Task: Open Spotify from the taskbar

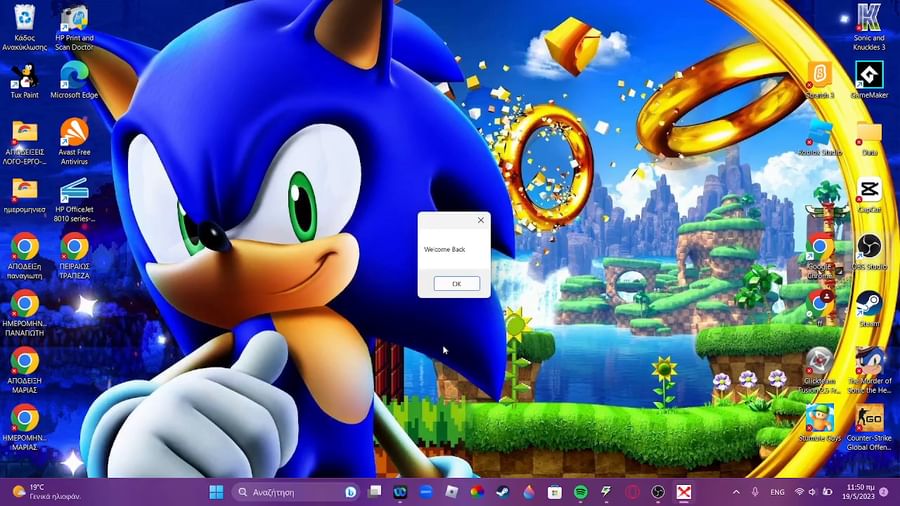Action: coord(580,492)
